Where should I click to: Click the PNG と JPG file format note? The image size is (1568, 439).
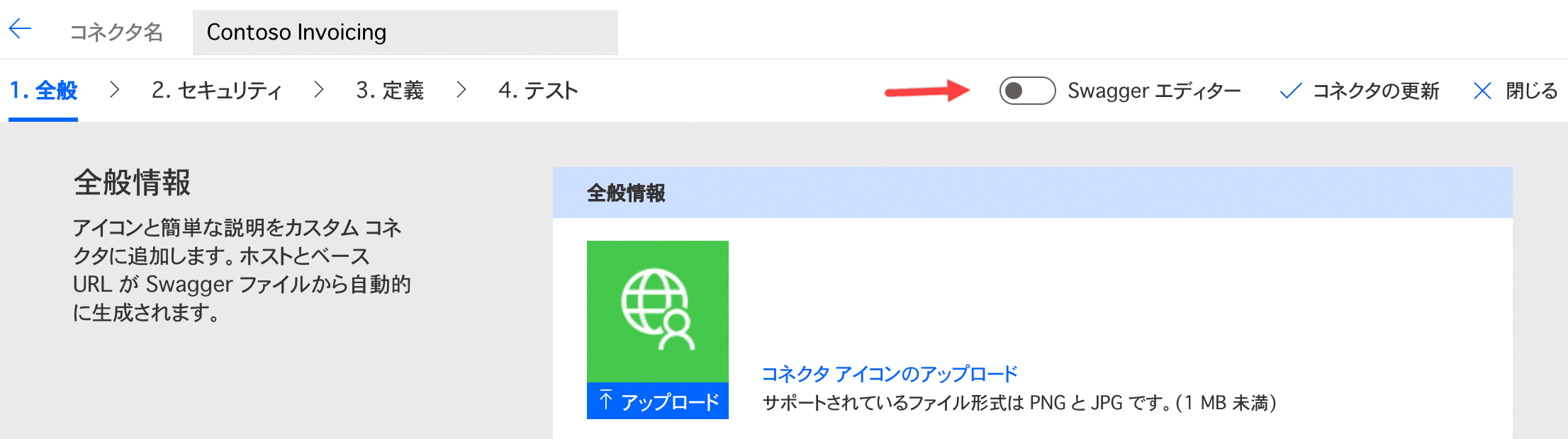tap(1019, 403)
